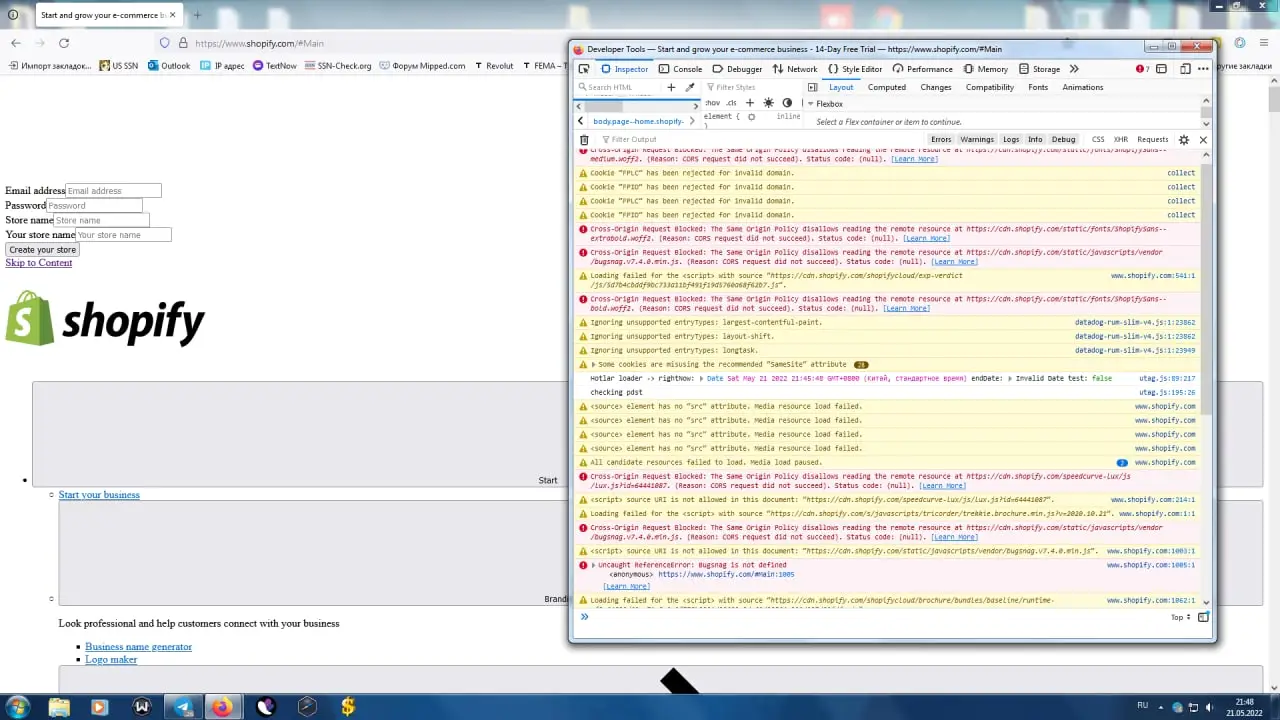Pick the eyedropper tool in Inspector
The image size is (1280, 720).
tap(689, 87)
